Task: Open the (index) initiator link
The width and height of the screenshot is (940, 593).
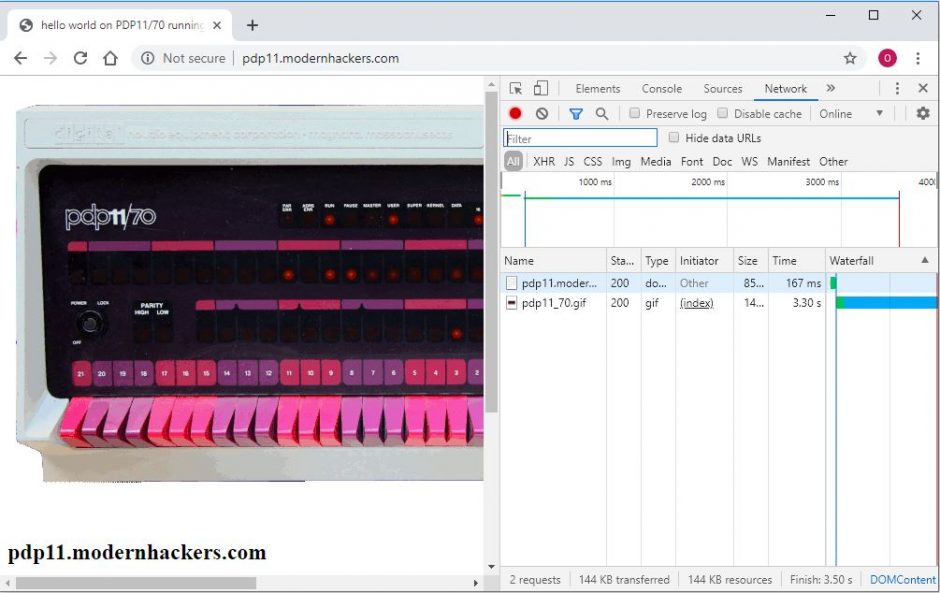Action: pos(697,303)
